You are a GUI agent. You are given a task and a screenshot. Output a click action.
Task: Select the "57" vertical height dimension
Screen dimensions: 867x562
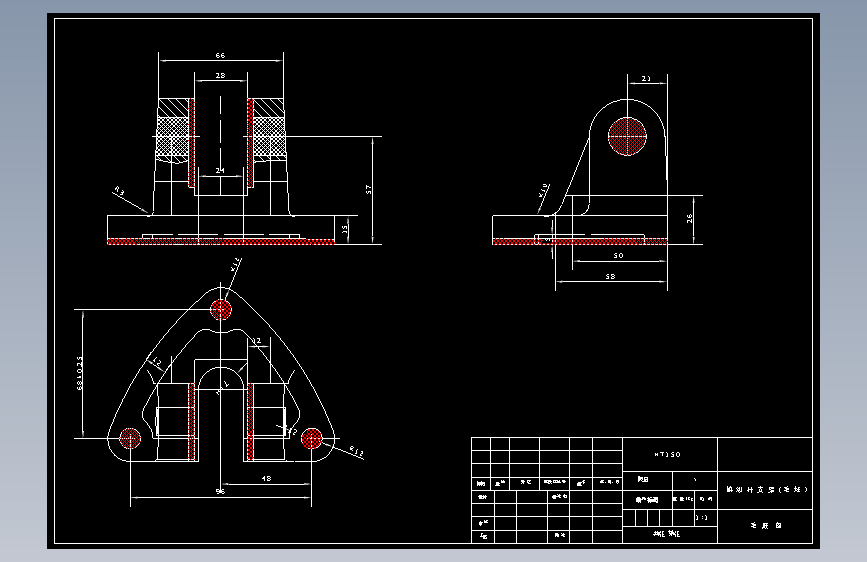369,189
